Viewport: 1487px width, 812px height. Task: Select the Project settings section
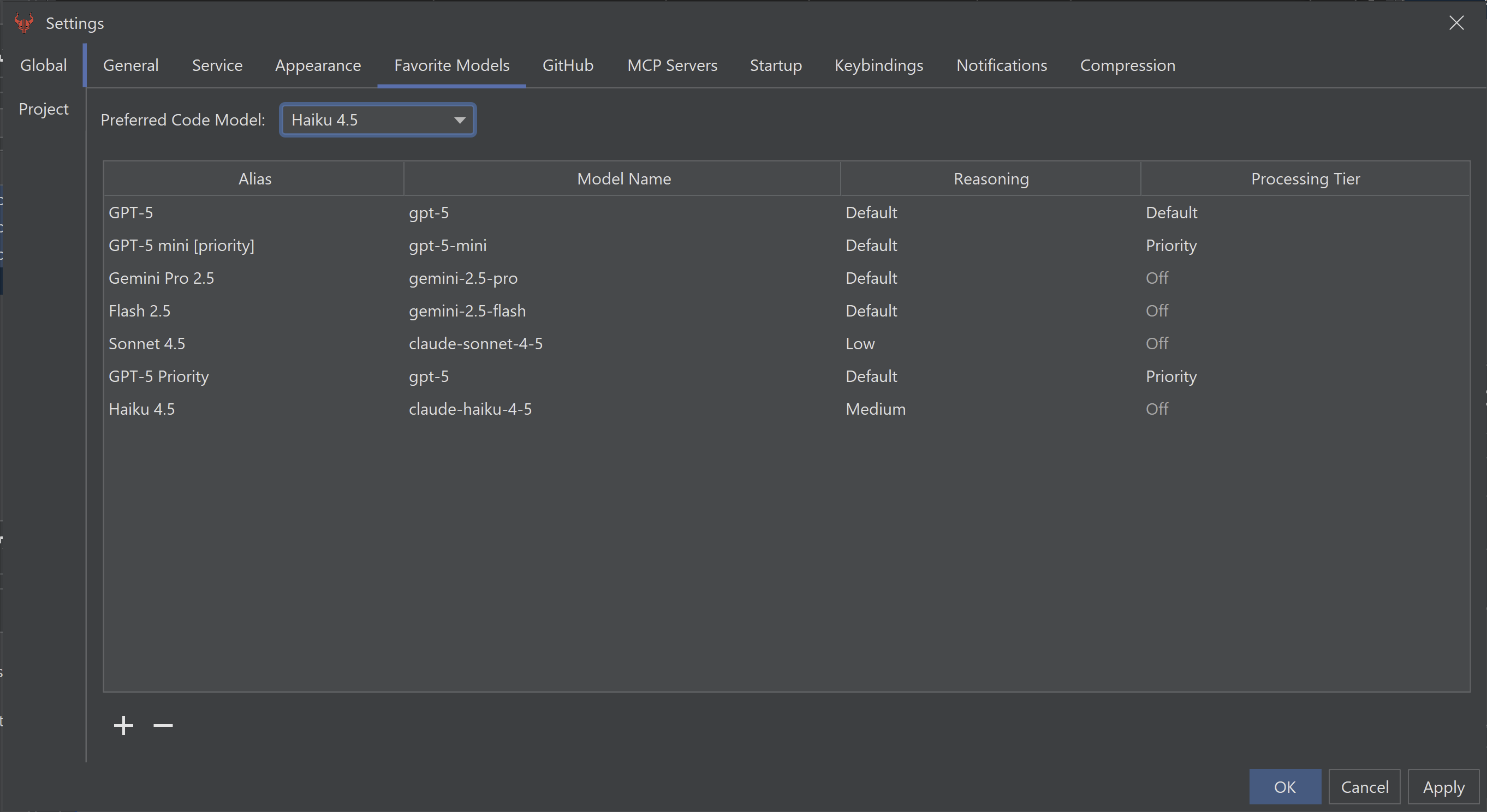coord(43,109)
